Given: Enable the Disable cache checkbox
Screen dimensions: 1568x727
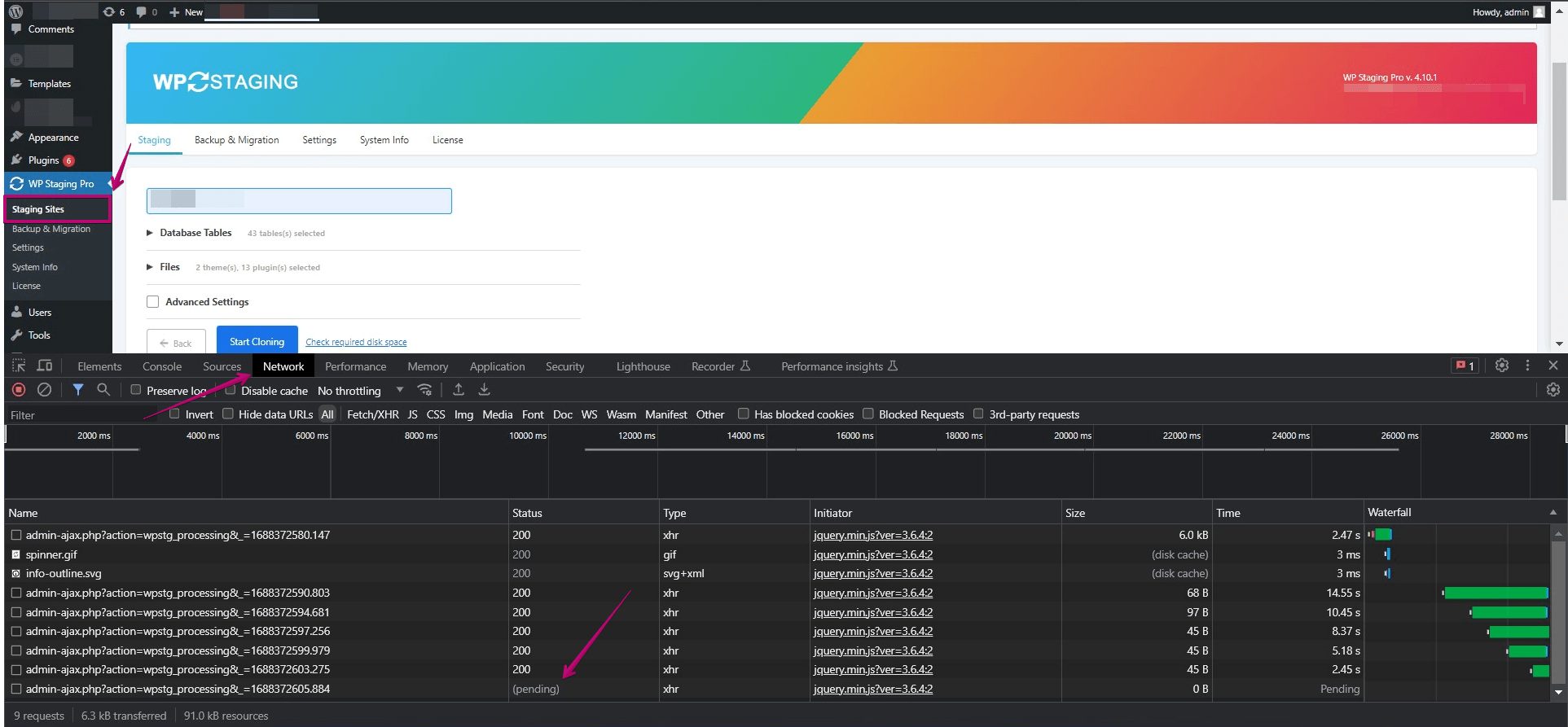Looking at the screenshot, I should click(x=231, y=390).
